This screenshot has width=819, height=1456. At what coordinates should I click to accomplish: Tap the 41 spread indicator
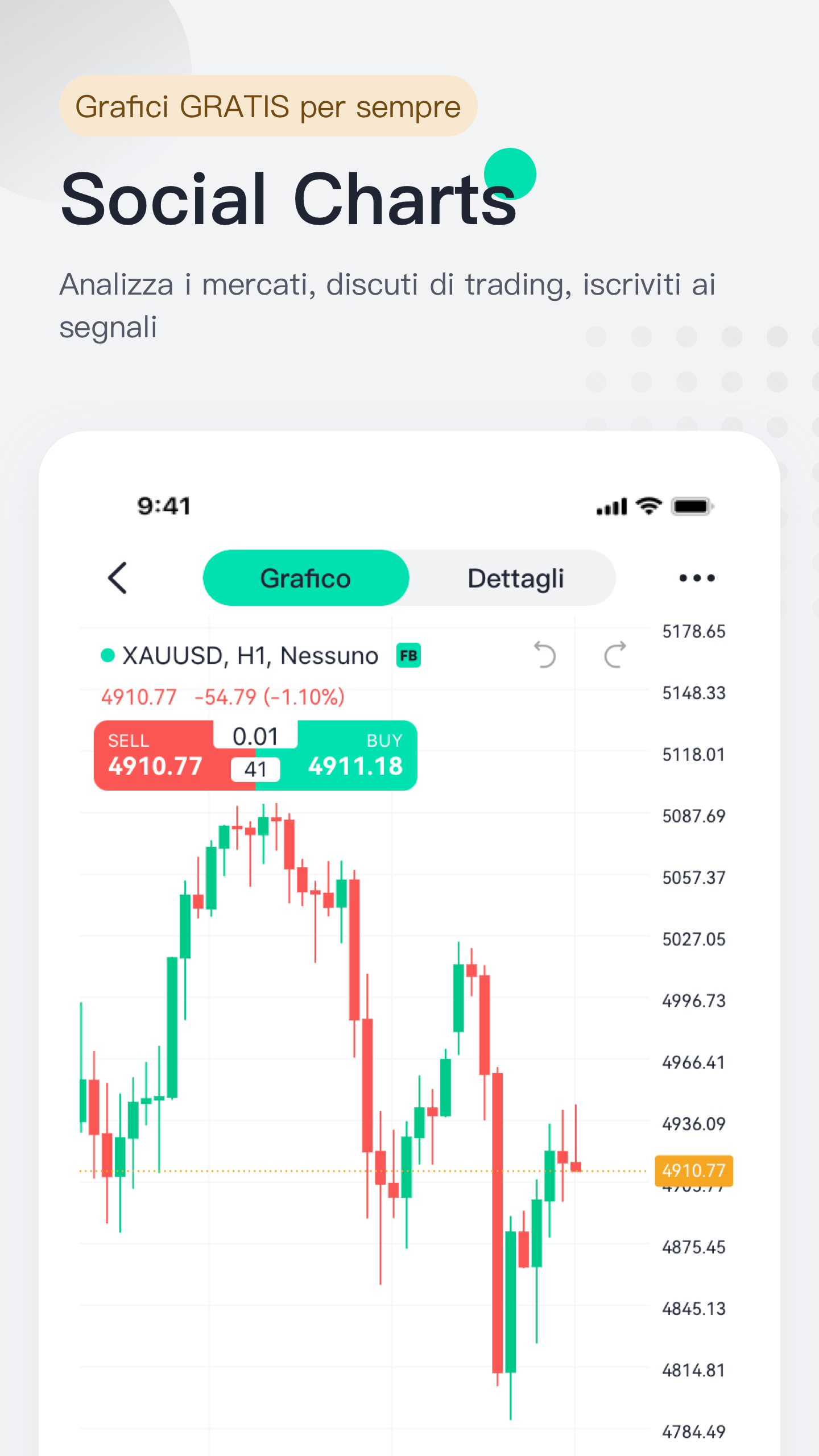(255, 770)
